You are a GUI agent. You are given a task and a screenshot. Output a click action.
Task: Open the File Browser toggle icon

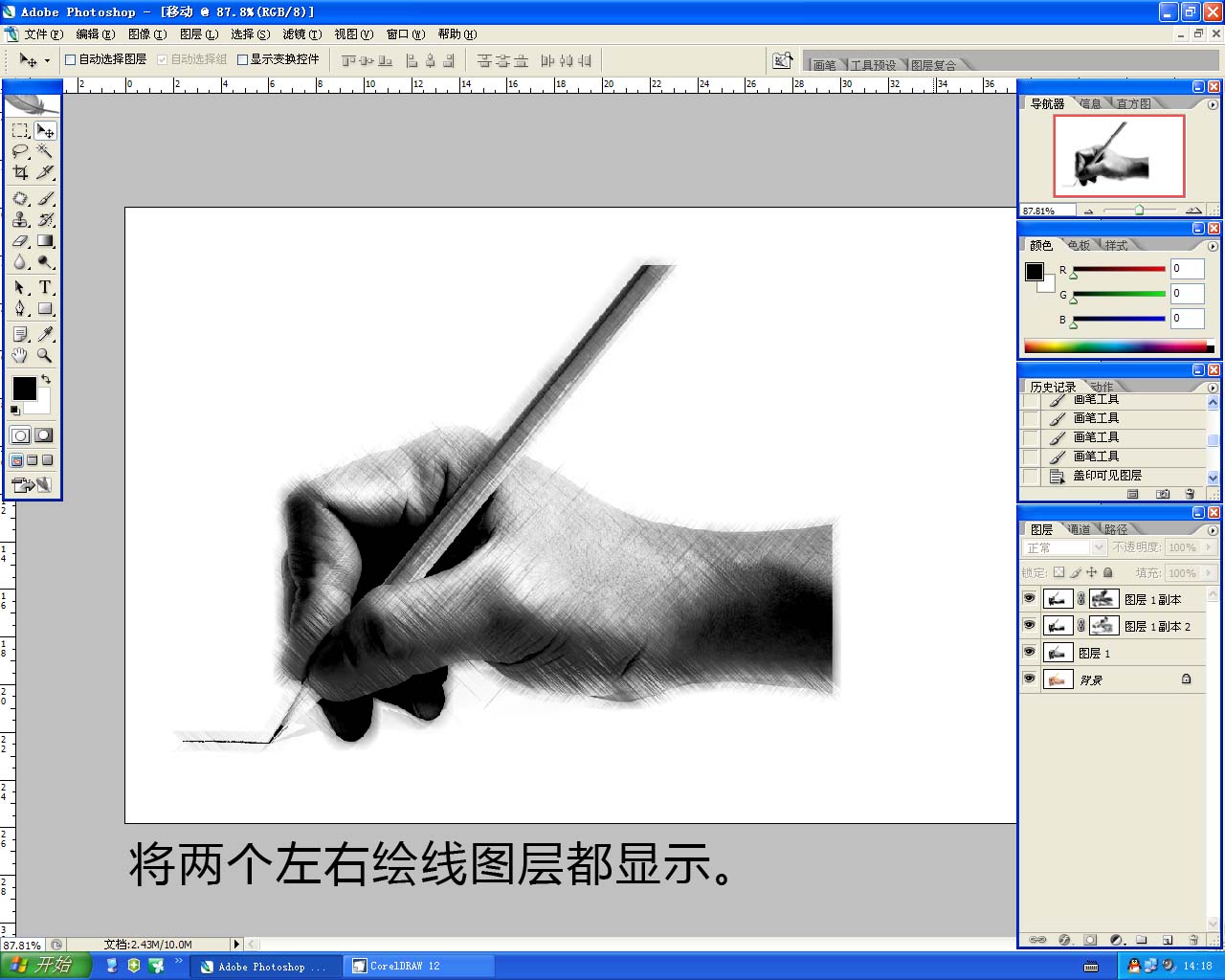point(783,60)
